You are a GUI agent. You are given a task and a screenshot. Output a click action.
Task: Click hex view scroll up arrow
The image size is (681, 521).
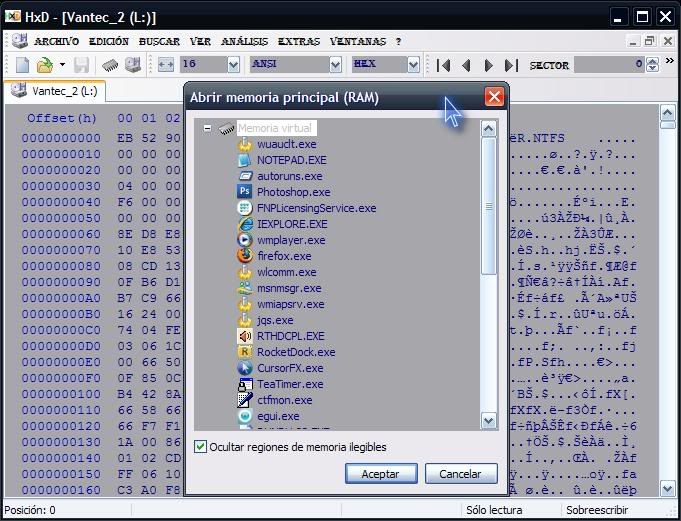click(667, 113)
